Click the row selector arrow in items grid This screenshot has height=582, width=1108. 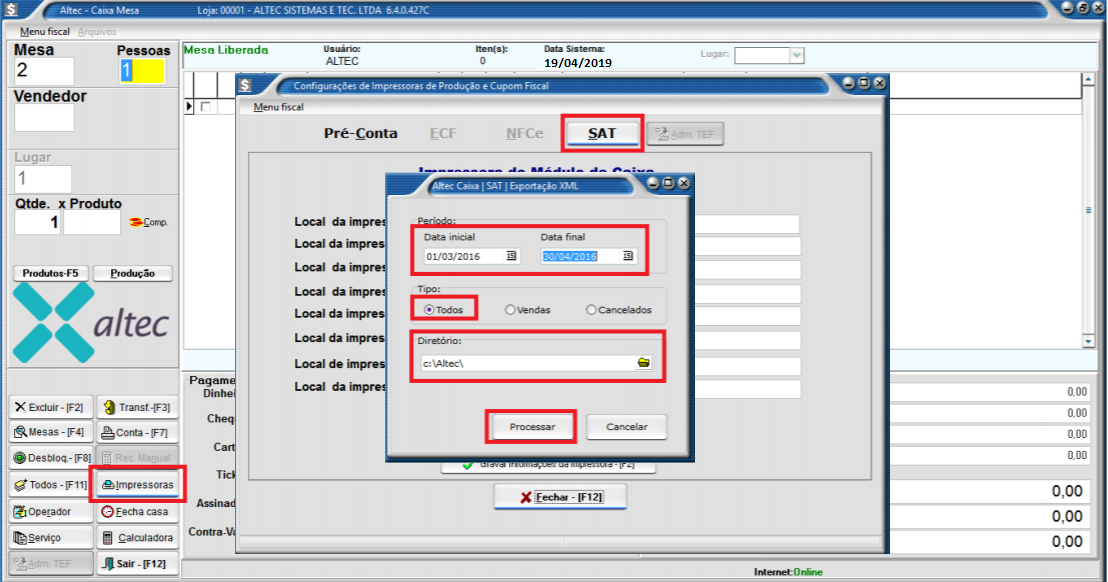189,107
